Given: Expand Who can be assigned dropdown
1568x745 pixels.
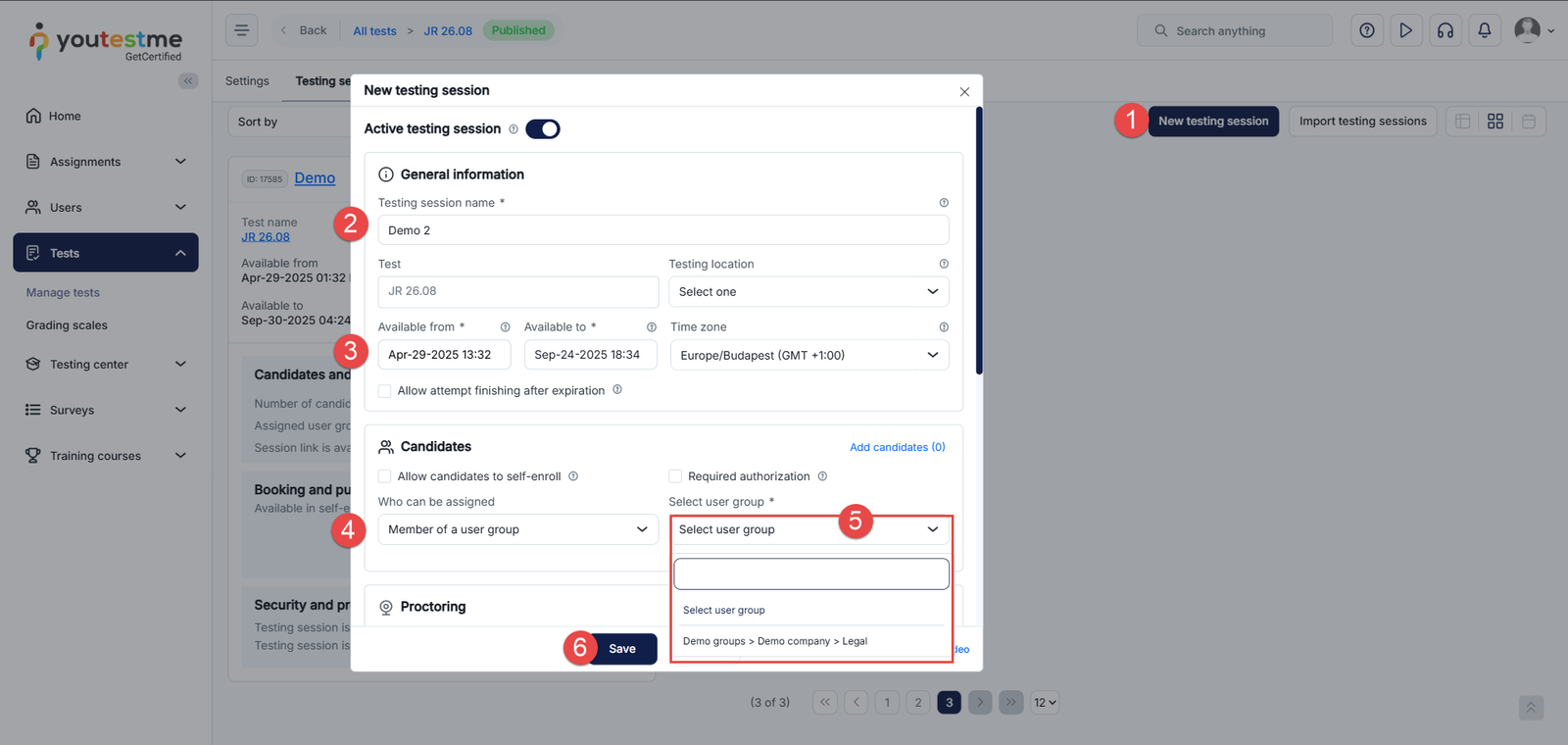Looking at the screenshot, I should 517,529.
